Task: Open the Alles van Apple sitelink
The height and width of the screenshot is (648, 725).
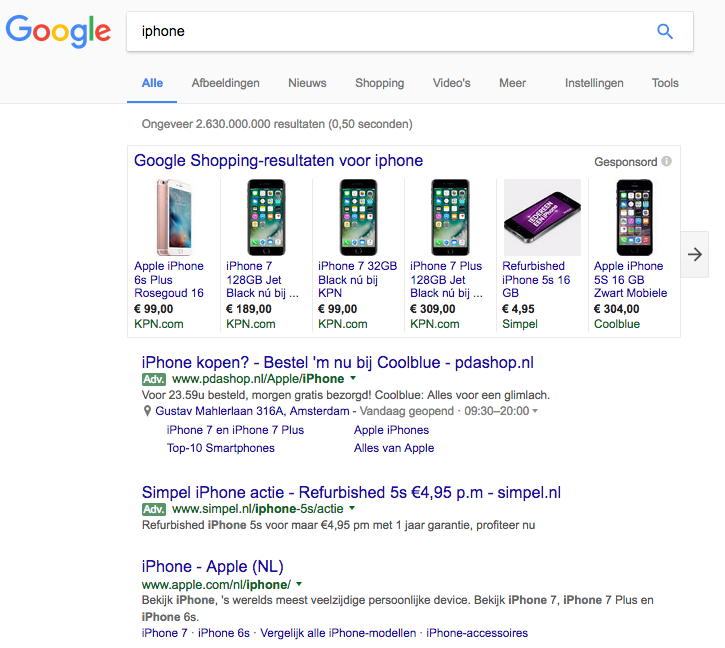Action: (x=394, y=448)
